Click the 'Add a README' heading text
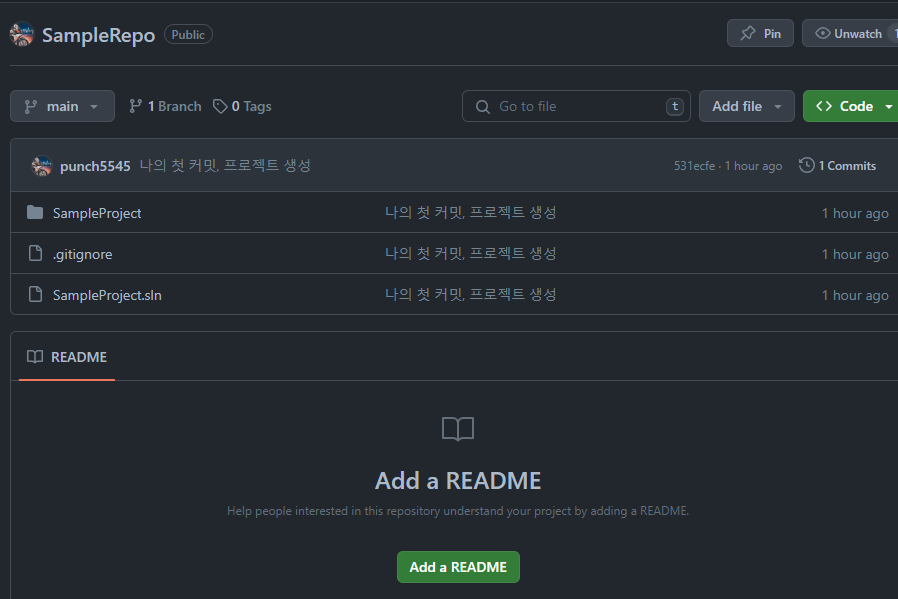This screenshot has height=599, width=898. point(458,480)
